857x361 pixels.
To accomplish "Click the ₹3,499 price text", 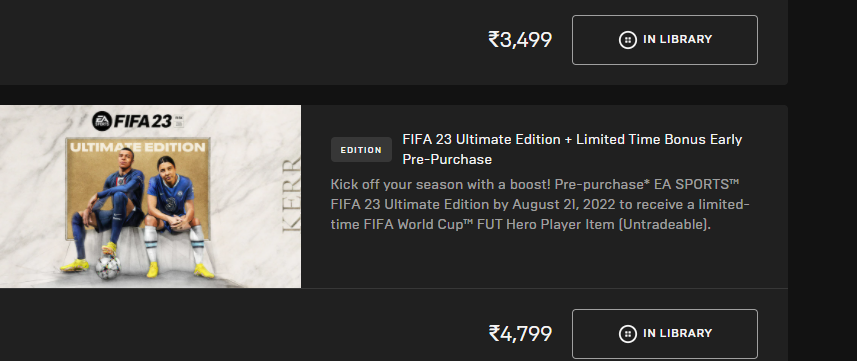I will point(520,40).
